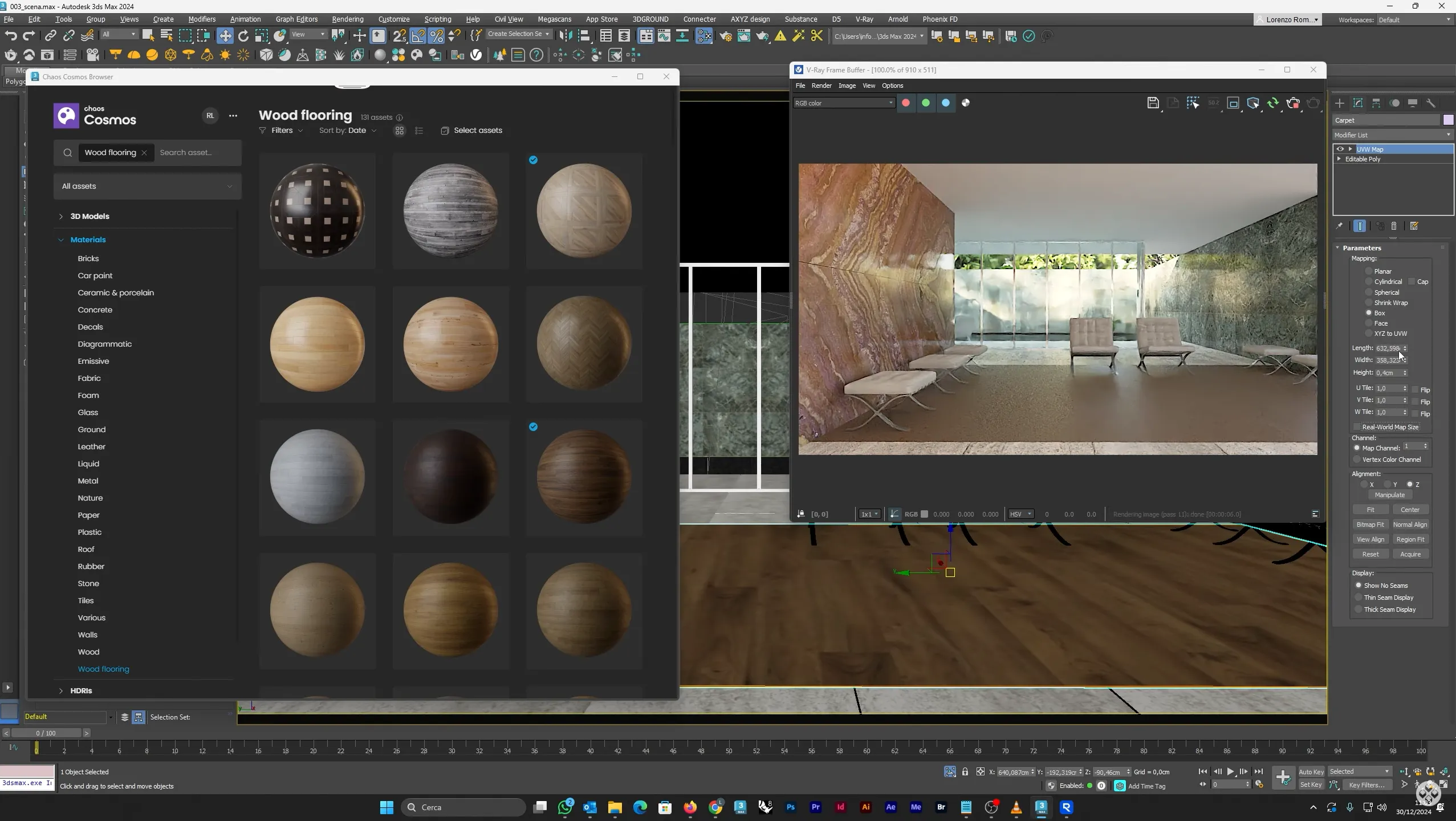
Task: Save image icon in V-Ray Frame Buffer
Action: click(1153, 103)
